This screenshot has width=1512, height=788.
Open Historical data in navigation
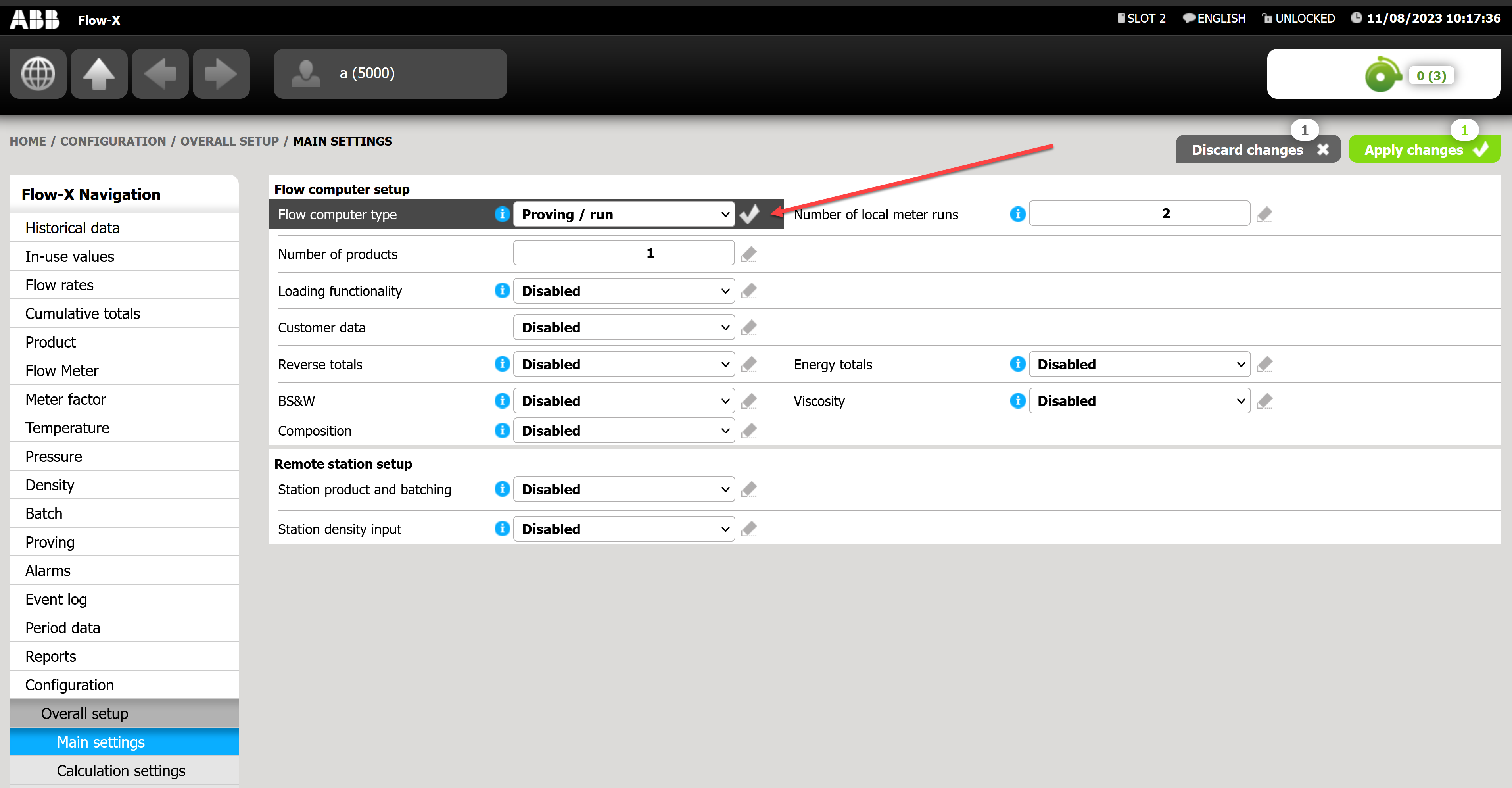[125, 228]
